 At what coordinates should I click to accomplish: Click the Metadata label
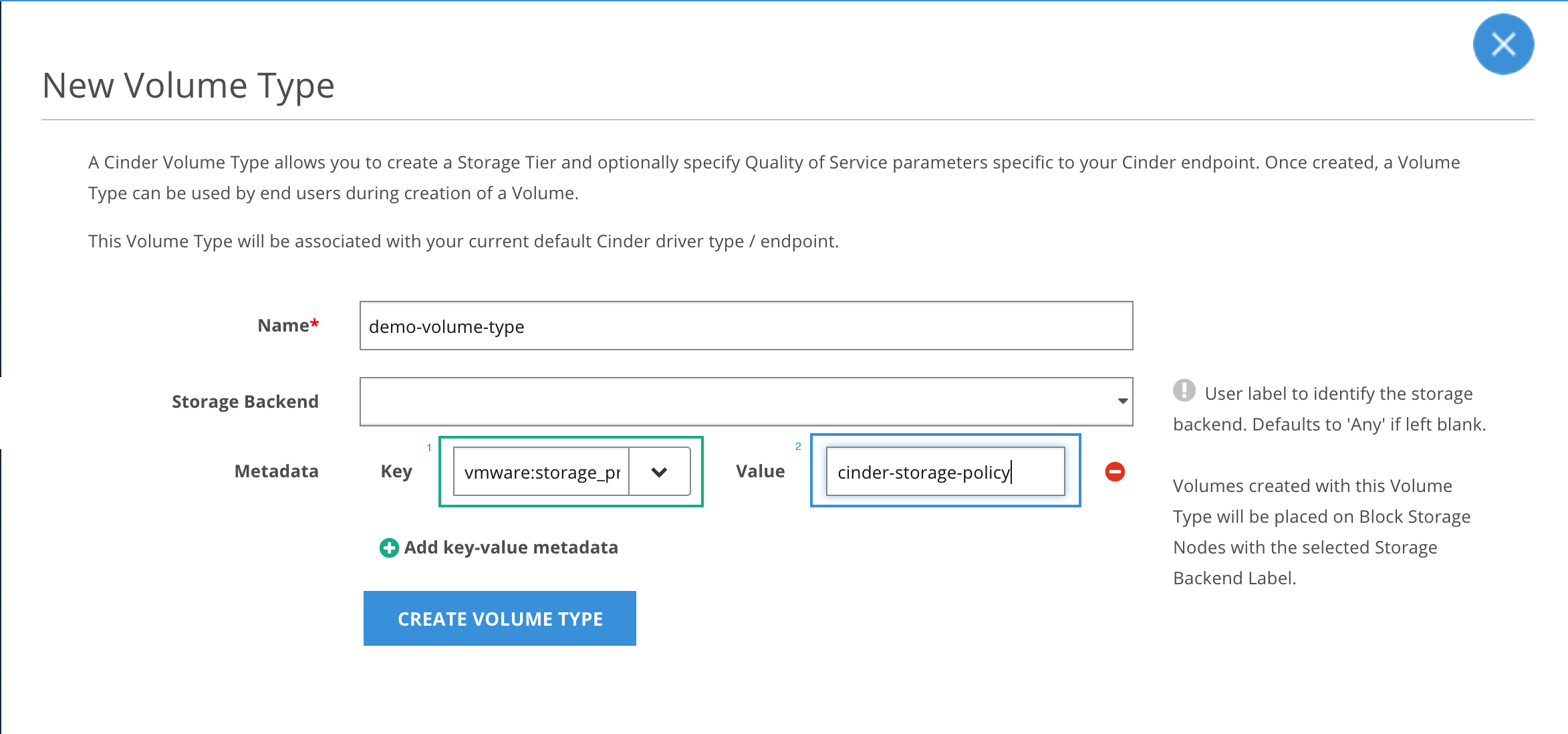pyautogui.click(x=276, y=471)
